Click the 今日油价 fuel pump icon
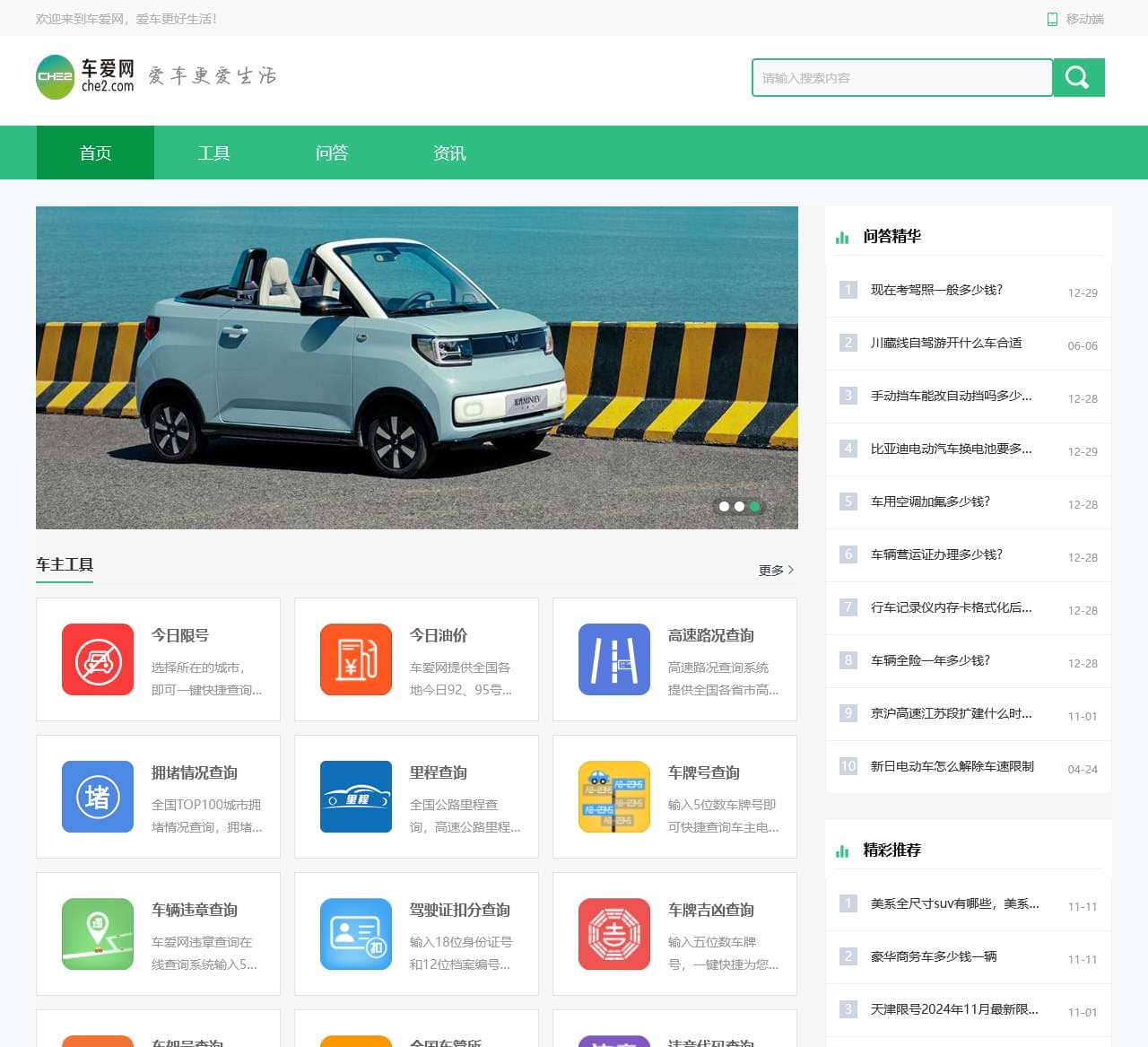Viewport: 1148px width, 1047px height. (356, 659)
